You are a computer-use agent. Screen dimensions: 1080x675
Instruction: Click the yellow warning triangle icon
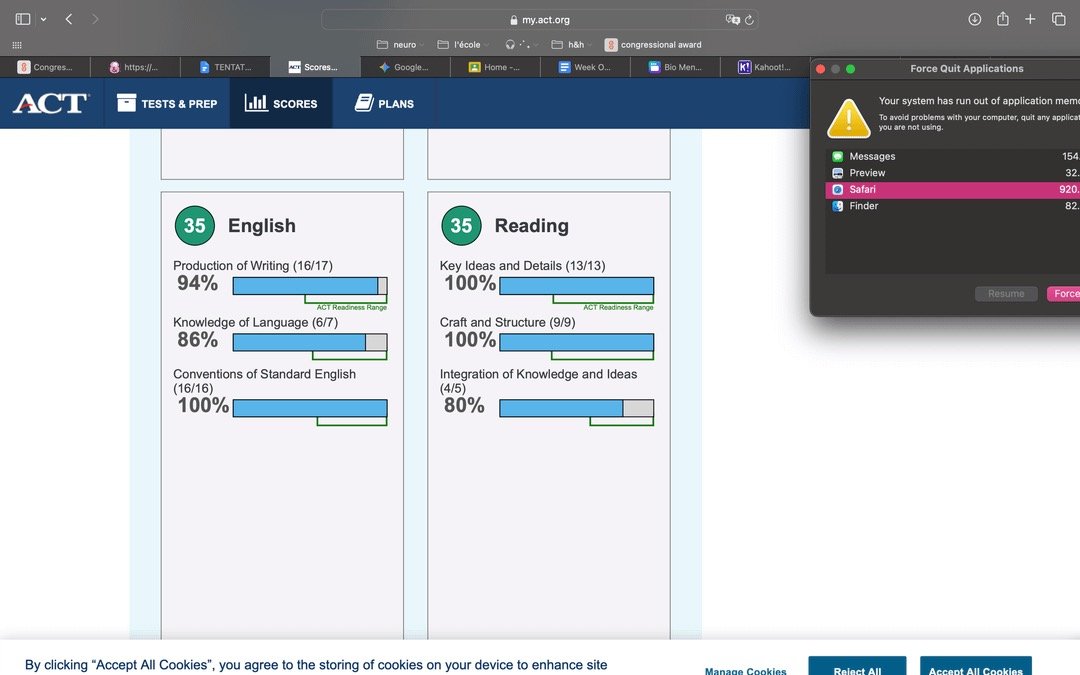849,118
